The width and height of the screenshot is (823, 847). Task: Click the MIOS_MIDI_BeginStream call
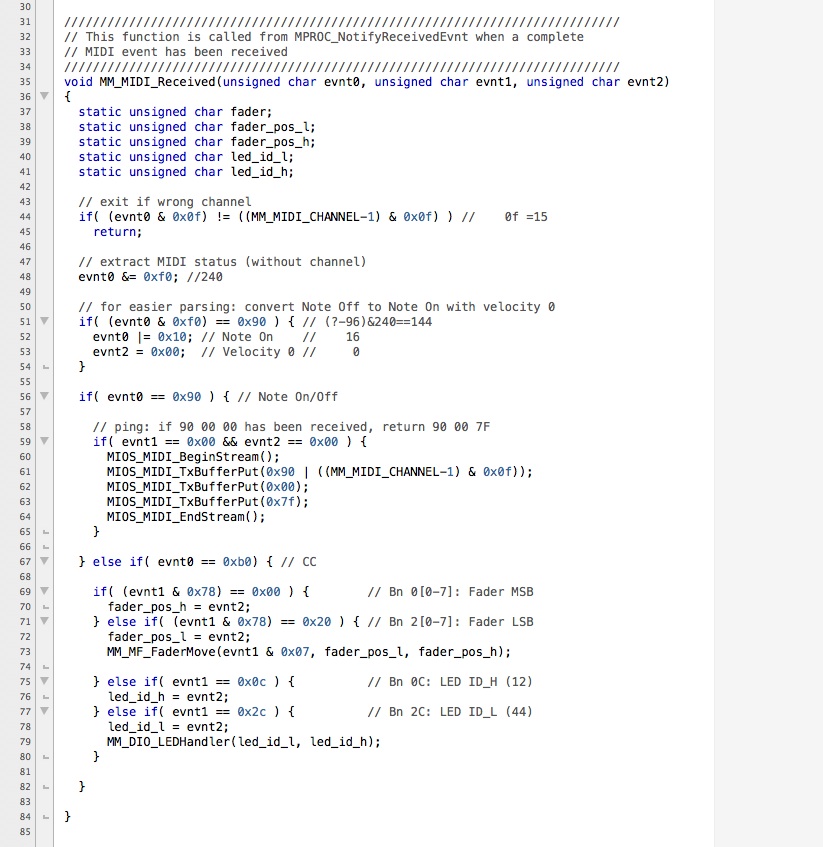[x=193, y=456]
